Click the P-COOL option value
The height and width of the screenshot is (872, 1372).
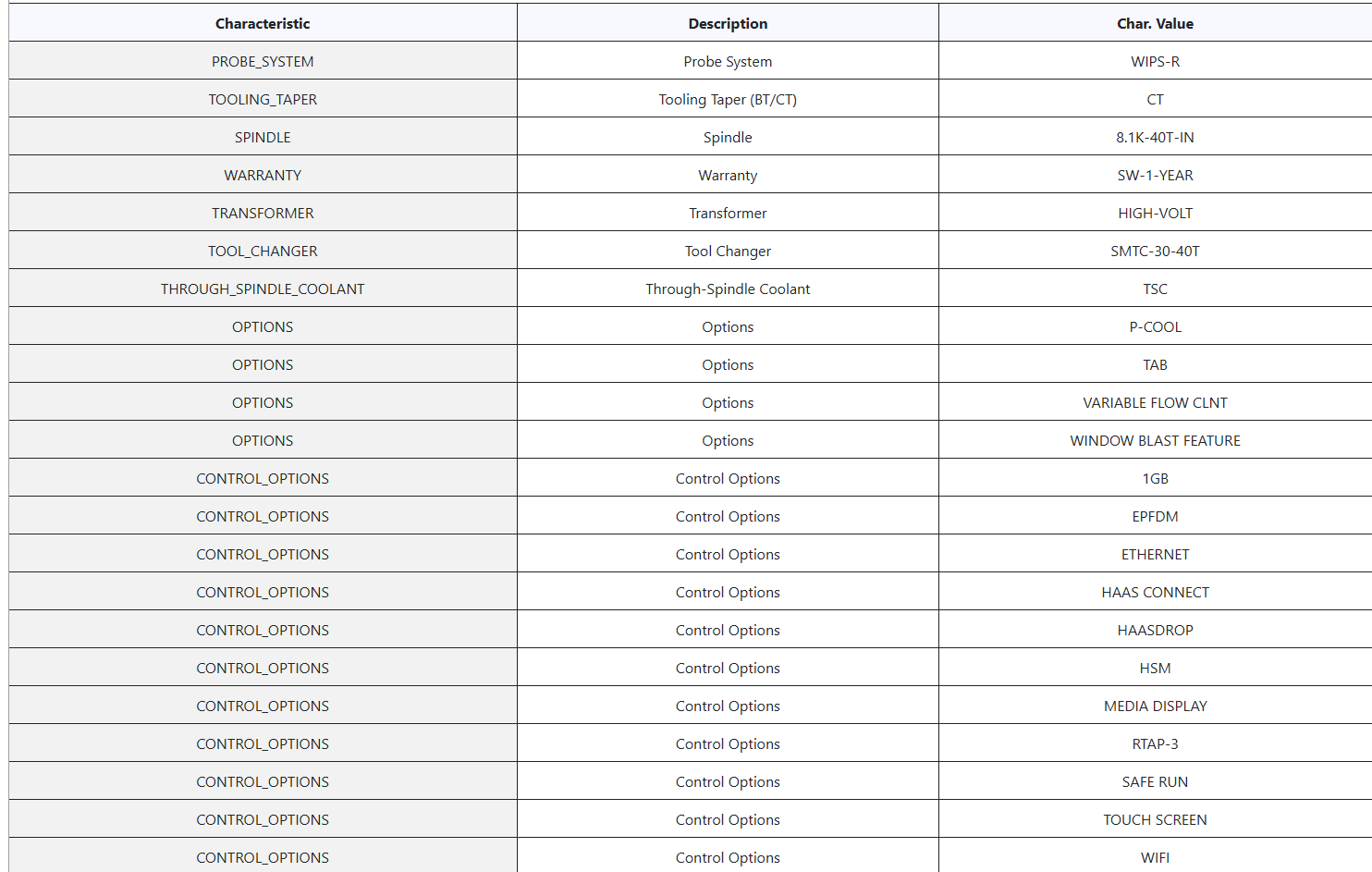pyautogui.click(x=1155, y=327)
